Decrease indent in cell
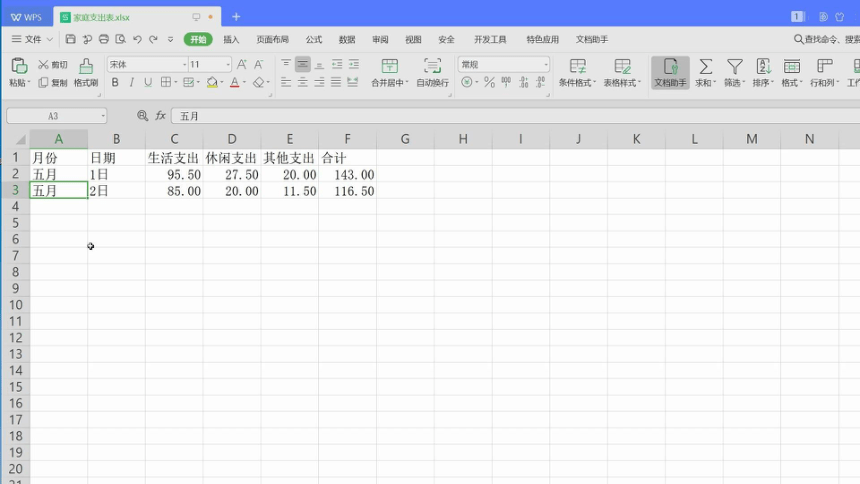The image size is (860, 484). (337, 64)
